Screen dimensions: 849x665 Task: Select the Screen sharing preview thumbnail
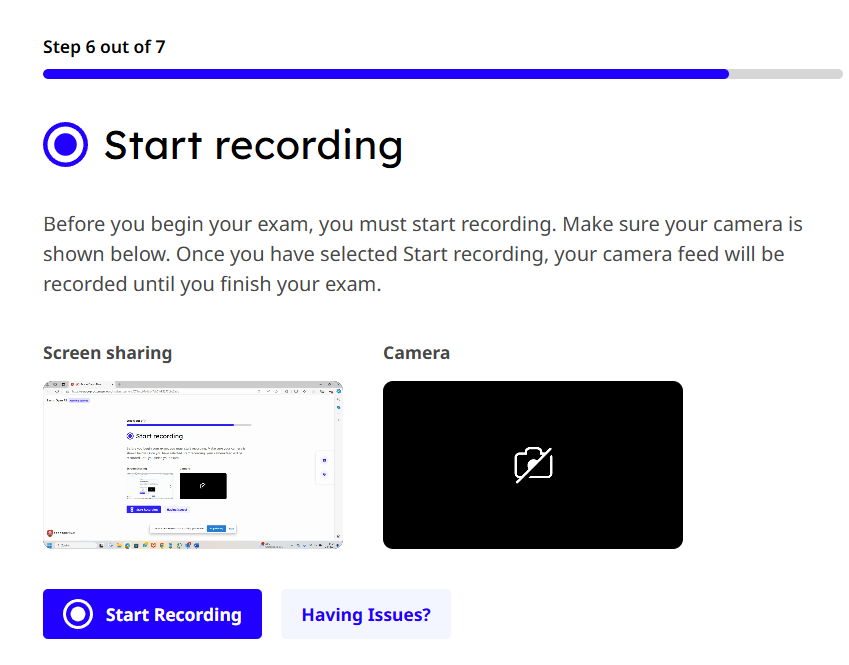tap(193, 464)
